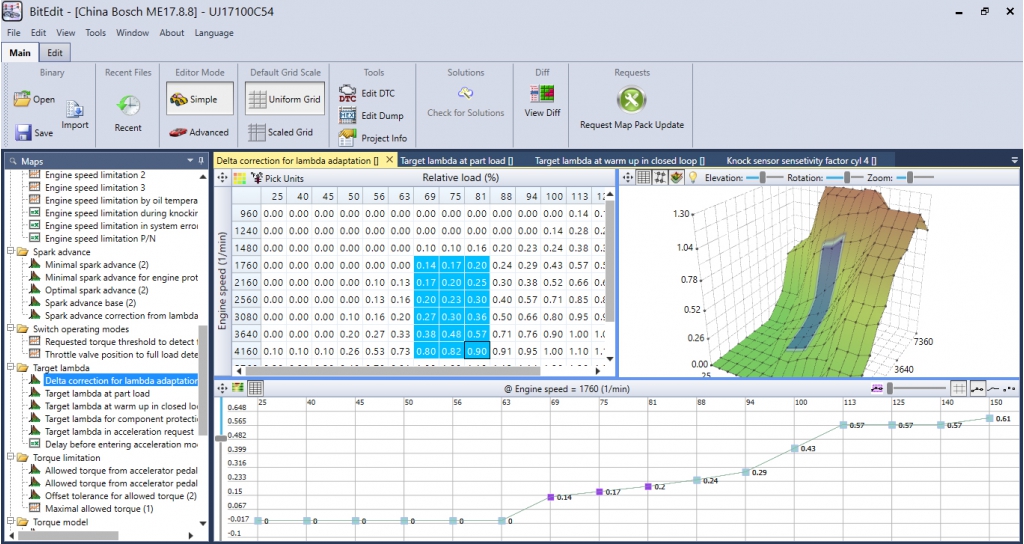Select Target lambda in acceleration request map
The height and width of the screenshot is (544, 1024).
pyautogui.click(x=112, y=432)
